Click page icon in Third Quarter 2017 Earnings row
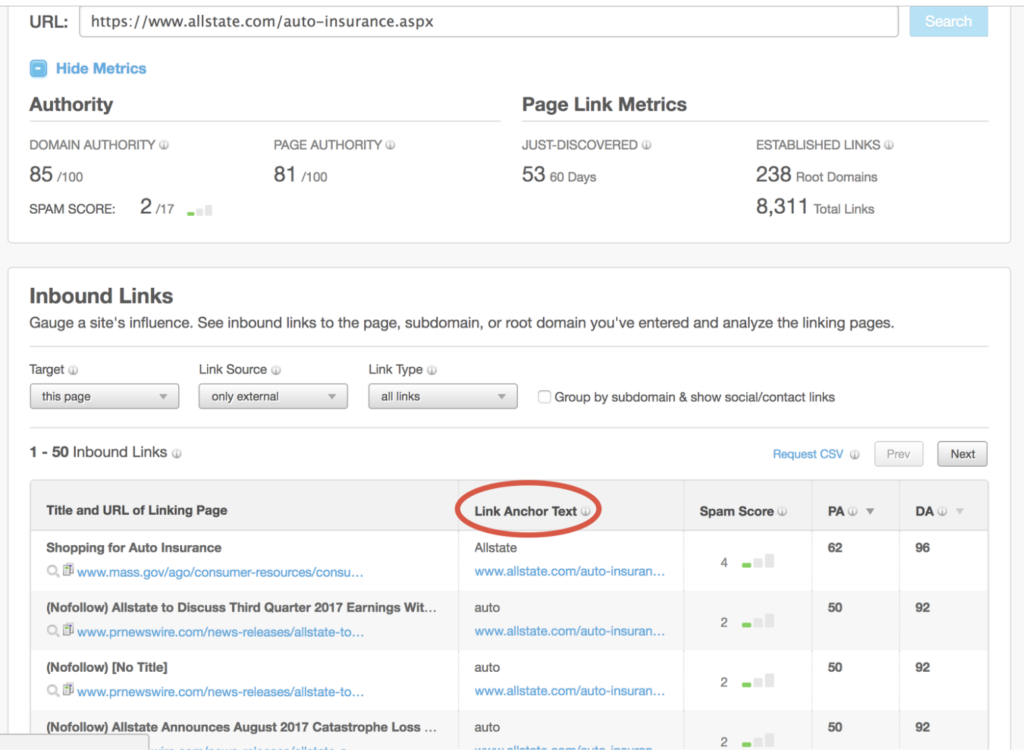Image resolution: width=1024 pixels, height=755 pixels. [68, 630]
